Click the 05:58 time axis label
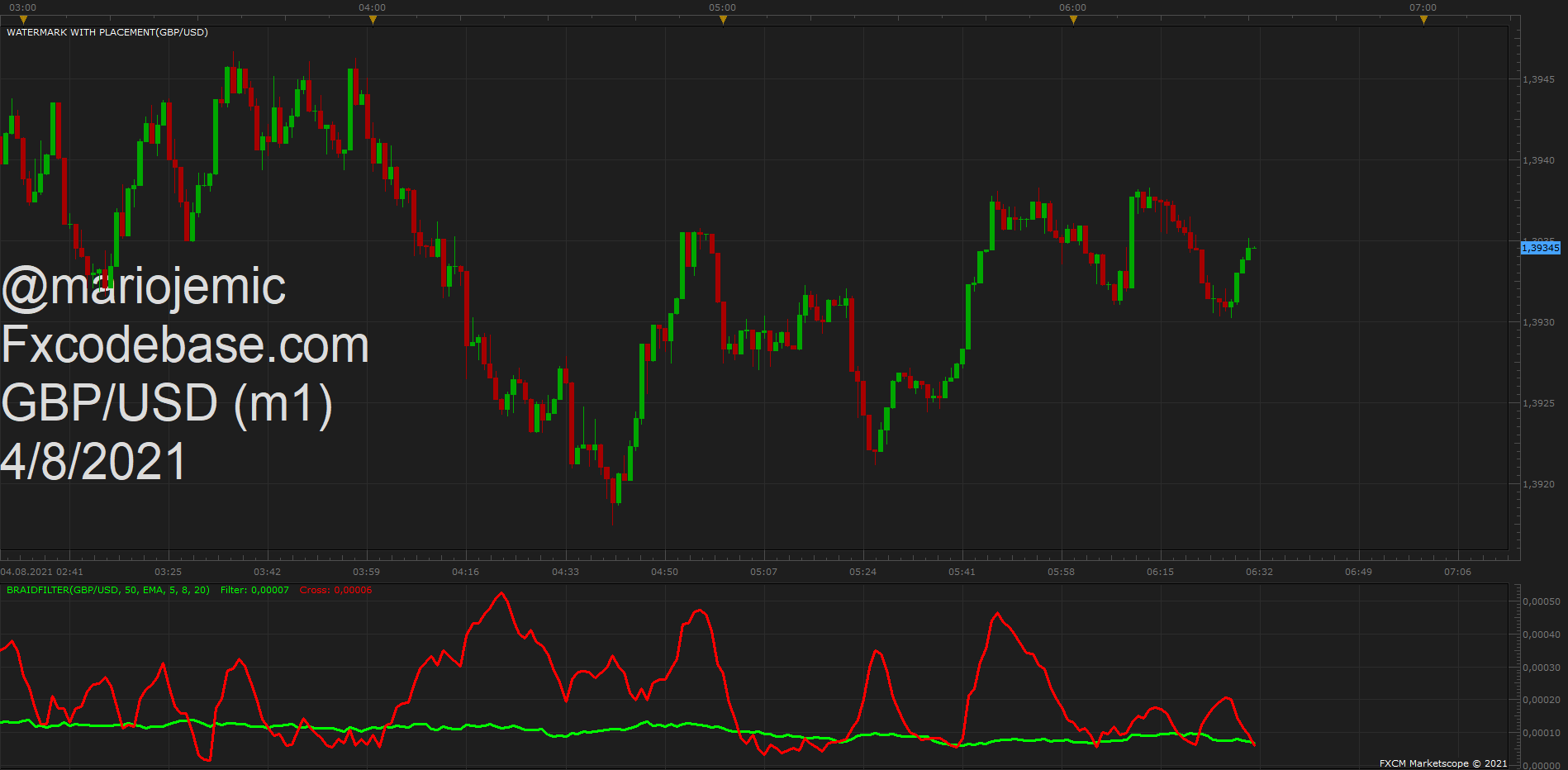The height and width of the screenshot is (770, 1568). (1061, 572)
